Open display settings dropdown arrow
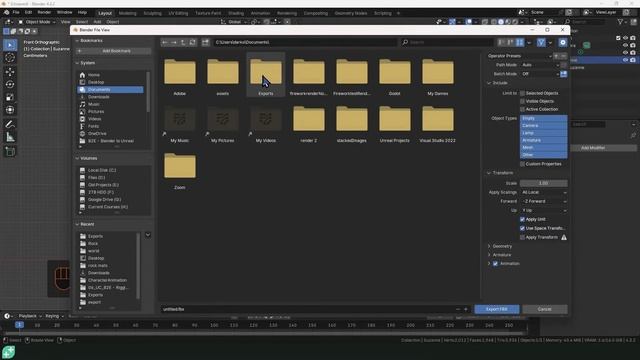 coord(529,42)
